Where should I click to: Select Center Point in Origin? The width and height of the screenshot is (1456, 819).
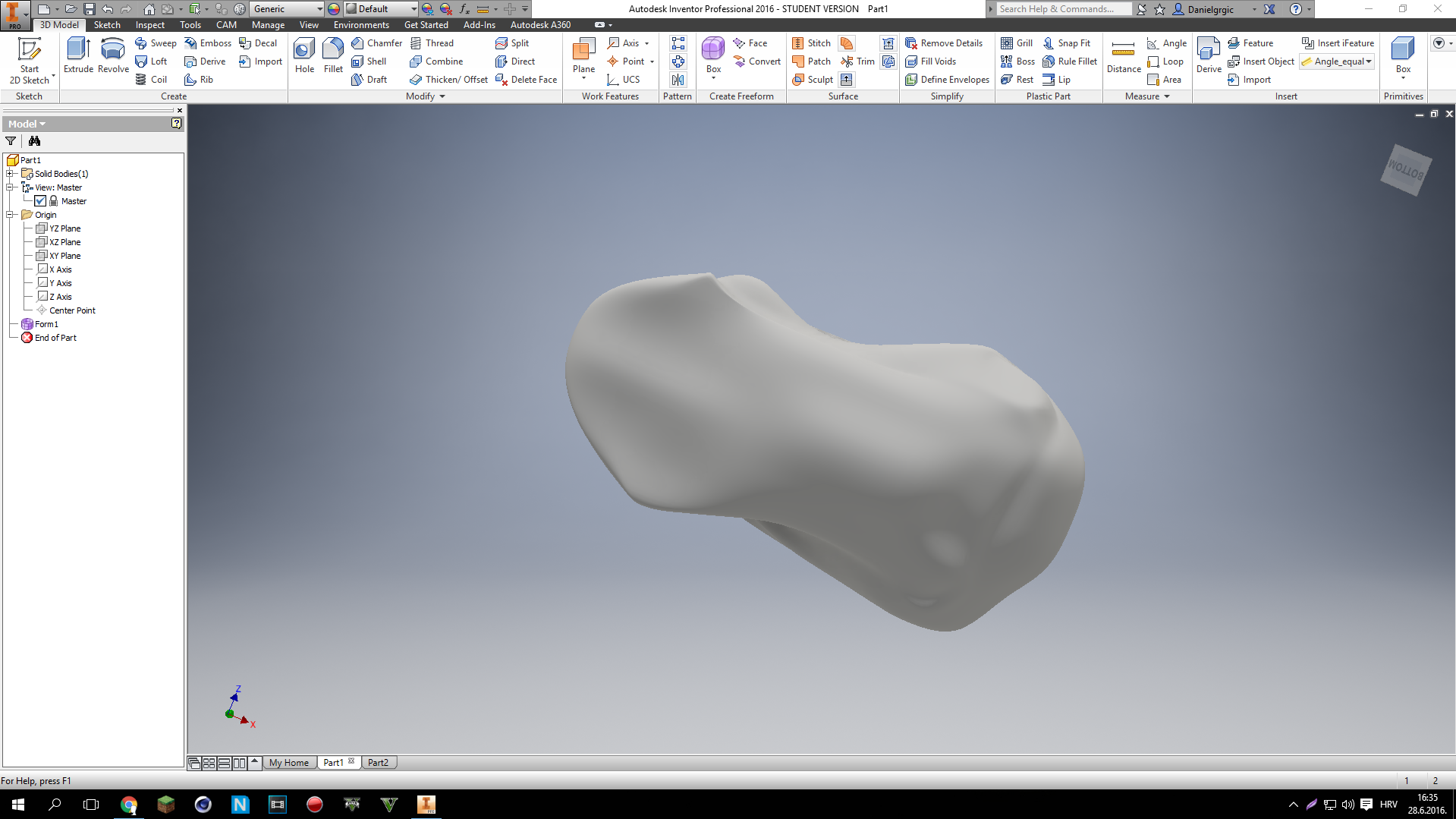click(x=66, y=310)
